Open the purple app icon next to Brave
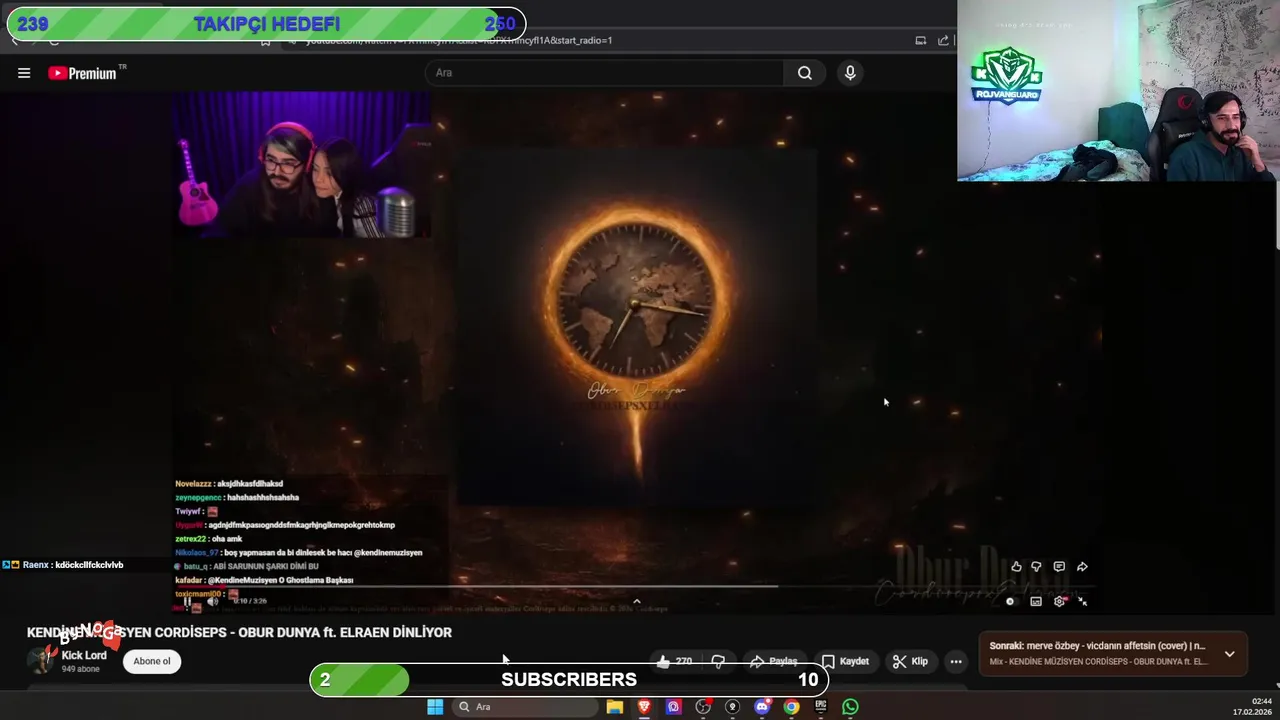1280x720 pixels. (673, 707)
